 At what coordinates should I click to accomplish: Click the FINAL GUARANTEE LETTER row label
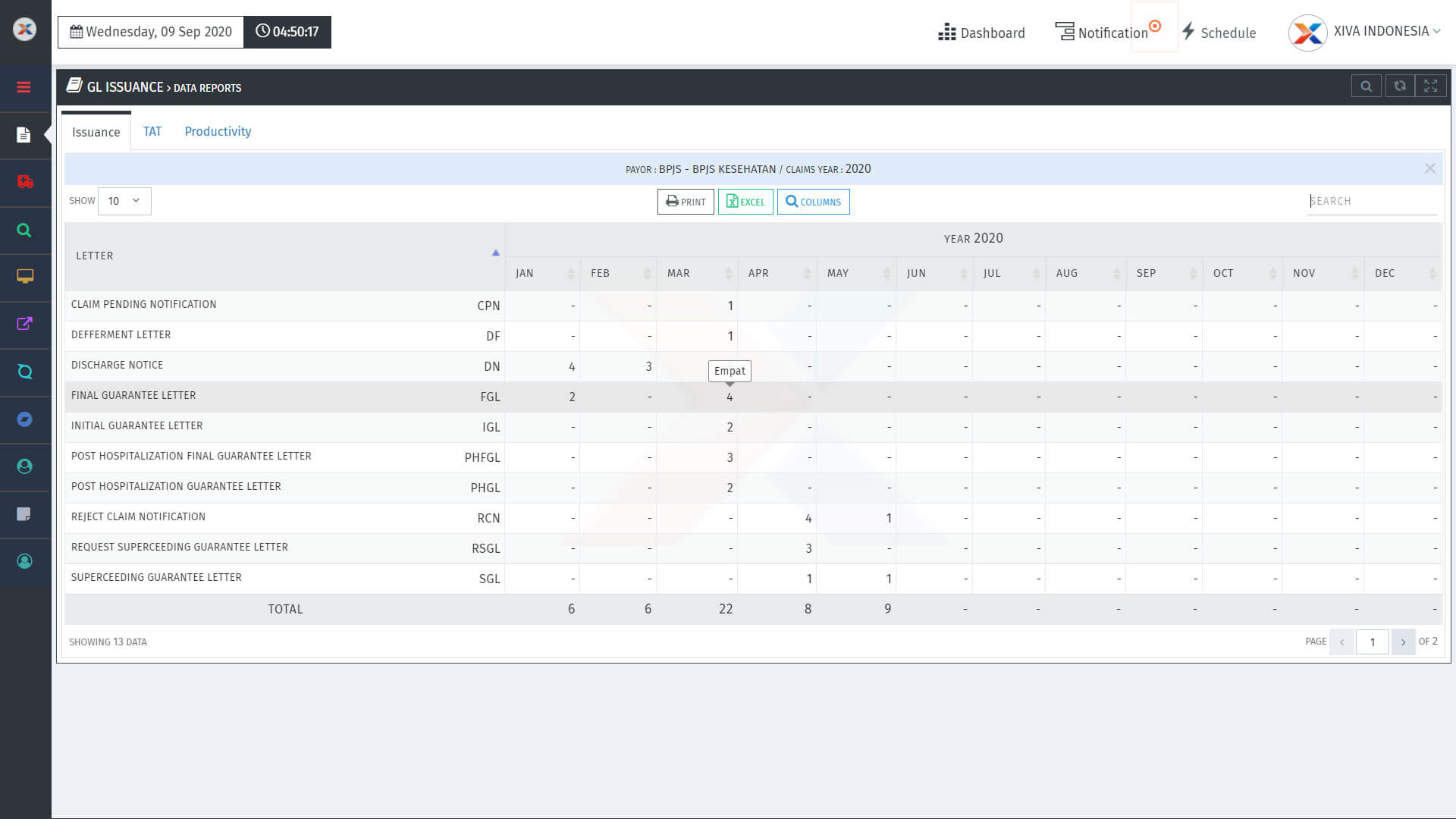(x=133, y=395)
